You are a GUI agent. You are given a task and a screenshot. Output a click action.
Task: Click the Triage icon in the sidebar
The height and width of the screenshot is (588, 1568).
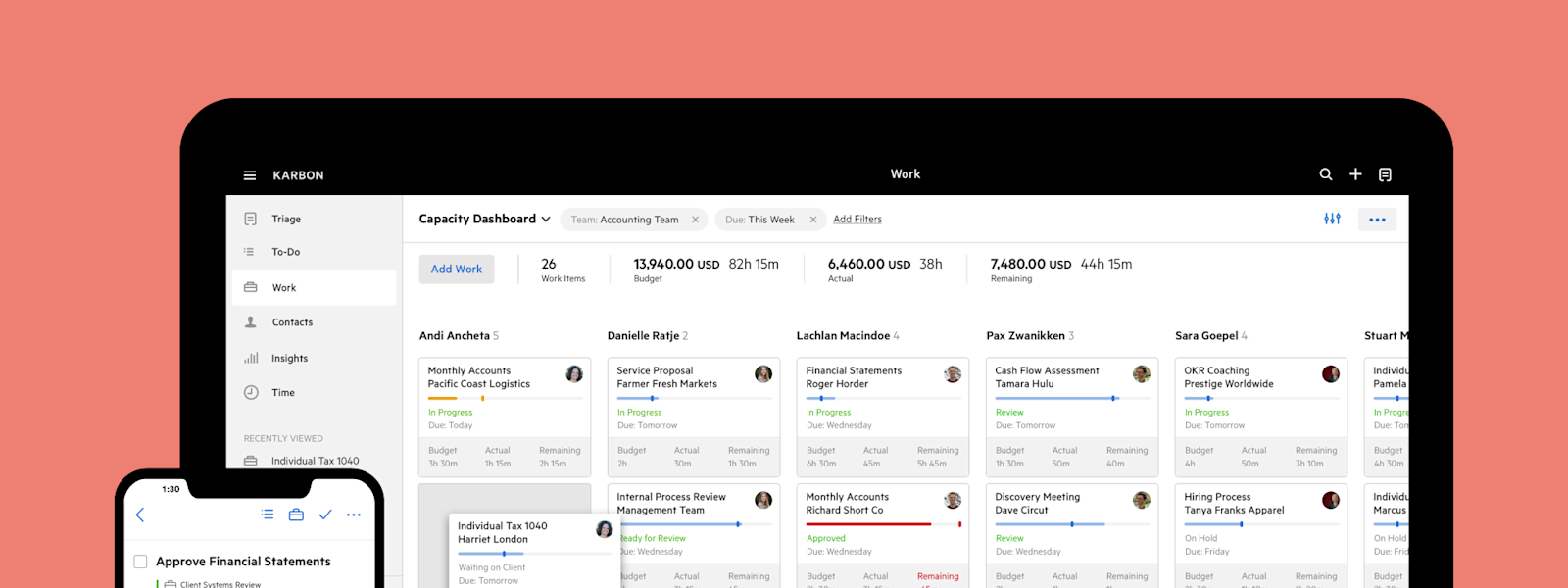click(x=251, y=219)
